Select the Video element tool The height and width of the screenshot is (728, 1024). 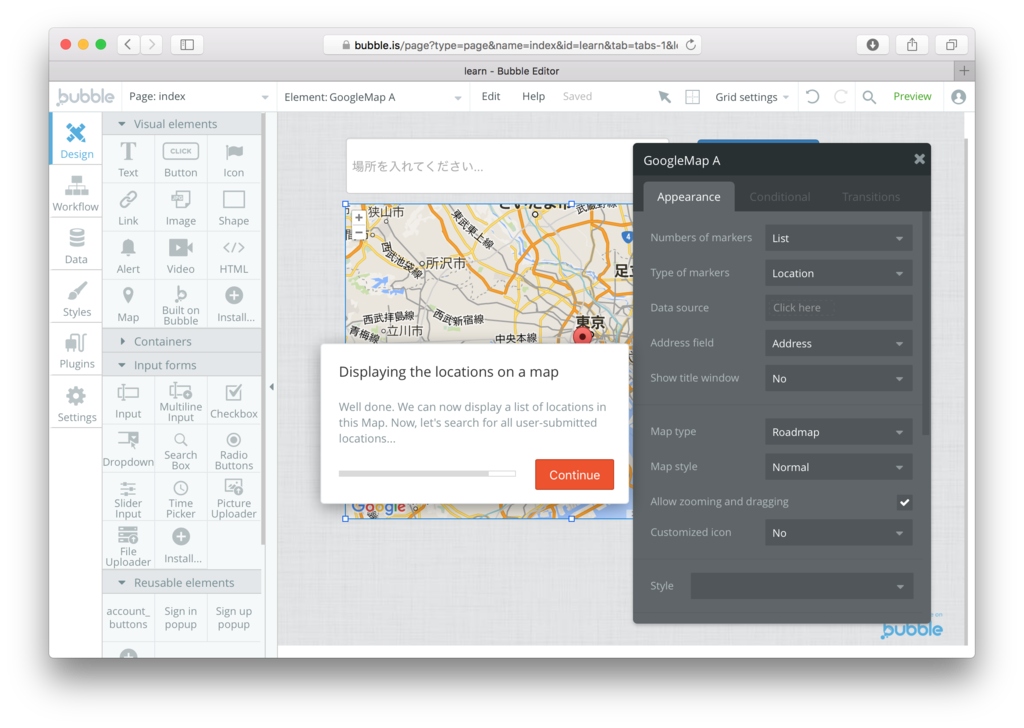coord(181,256)
